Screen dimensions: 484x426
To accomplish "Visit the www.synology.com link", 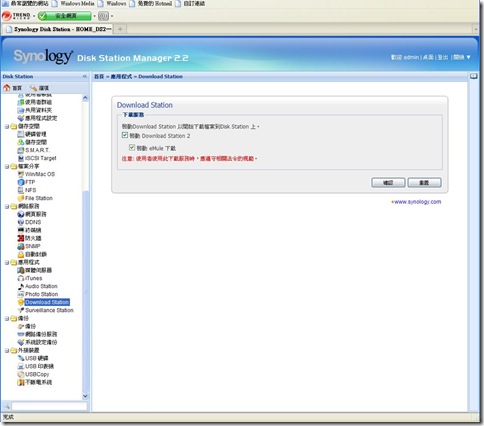I will 417,202.
